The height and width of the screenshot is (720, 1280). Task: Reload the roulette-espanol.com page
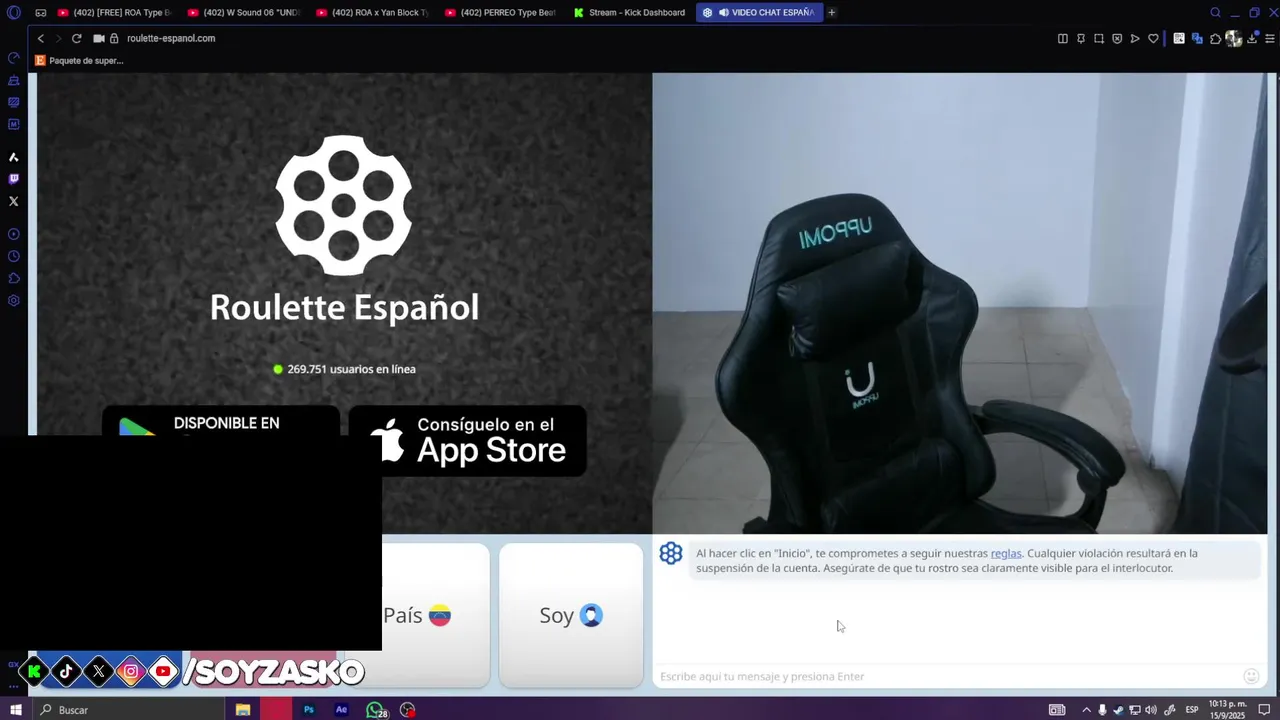point(76,38)
